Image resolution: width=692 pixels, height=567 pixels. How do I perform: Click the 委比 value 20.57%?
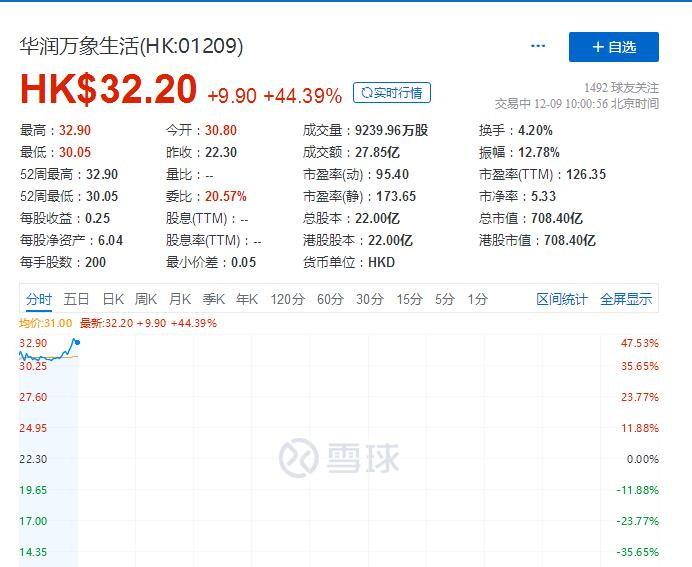pyautogui.click(x=226, y=196)
